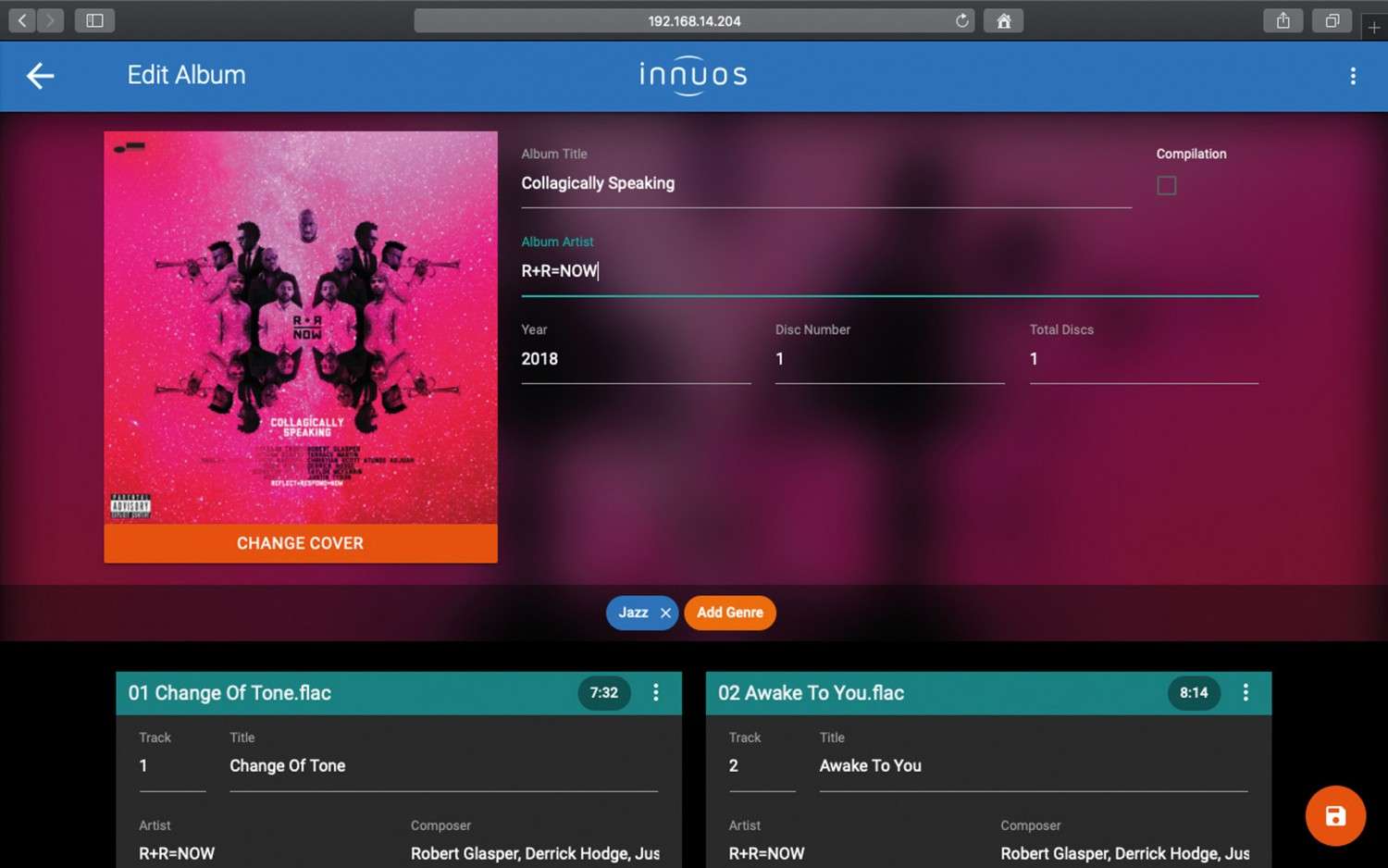Edit Artist field of Awake To You track
Viewport: 1388px width, 868px height.
pos(852,853)
